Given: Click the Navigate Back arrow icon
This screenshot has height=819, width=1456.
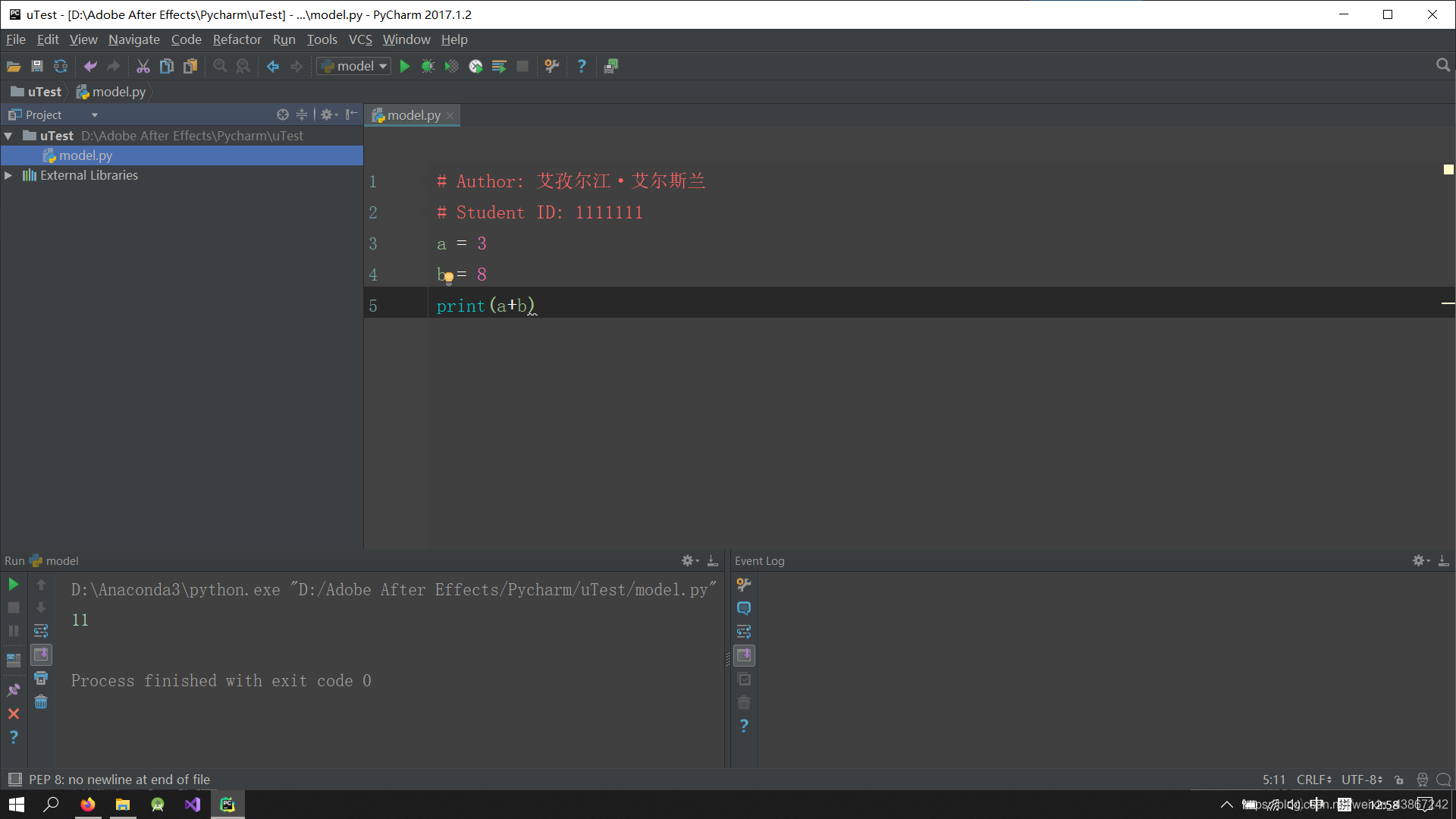Looking at the screenshot, I should [273, 67].
